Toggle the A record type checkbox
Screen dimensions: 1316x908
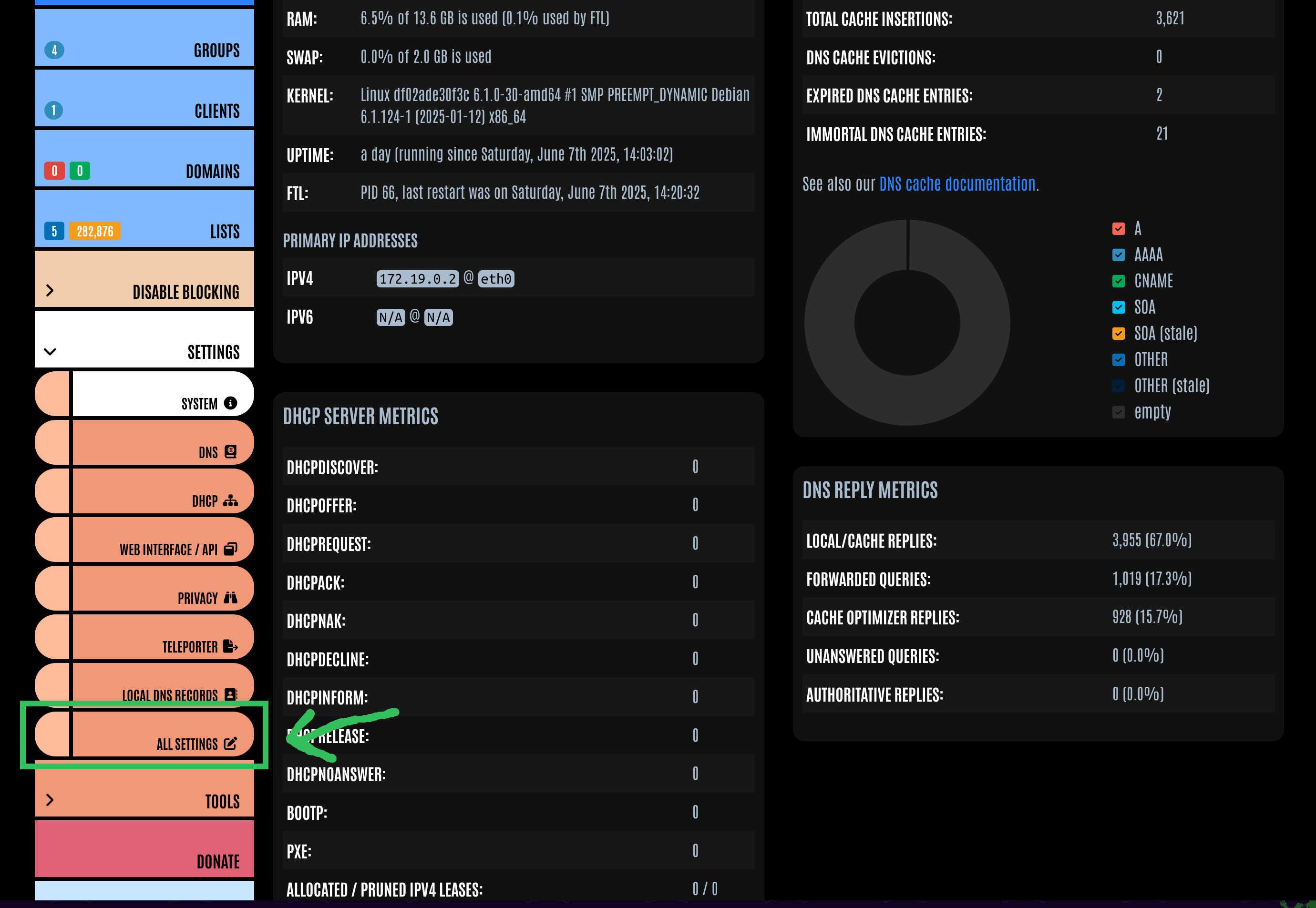pyautogui.click(x=1118, y=229)
